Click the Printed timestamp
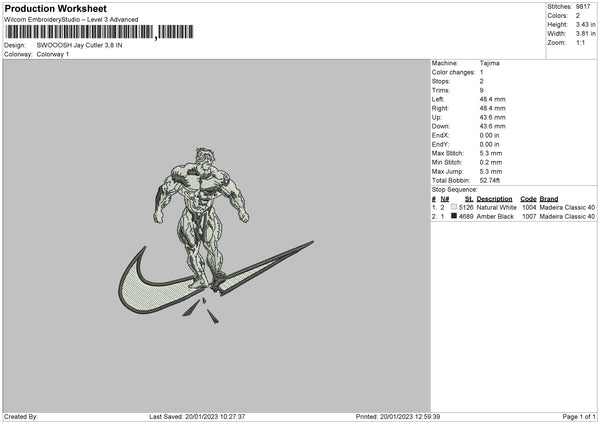This screenshot has width=600, height=424. point(398,417)
